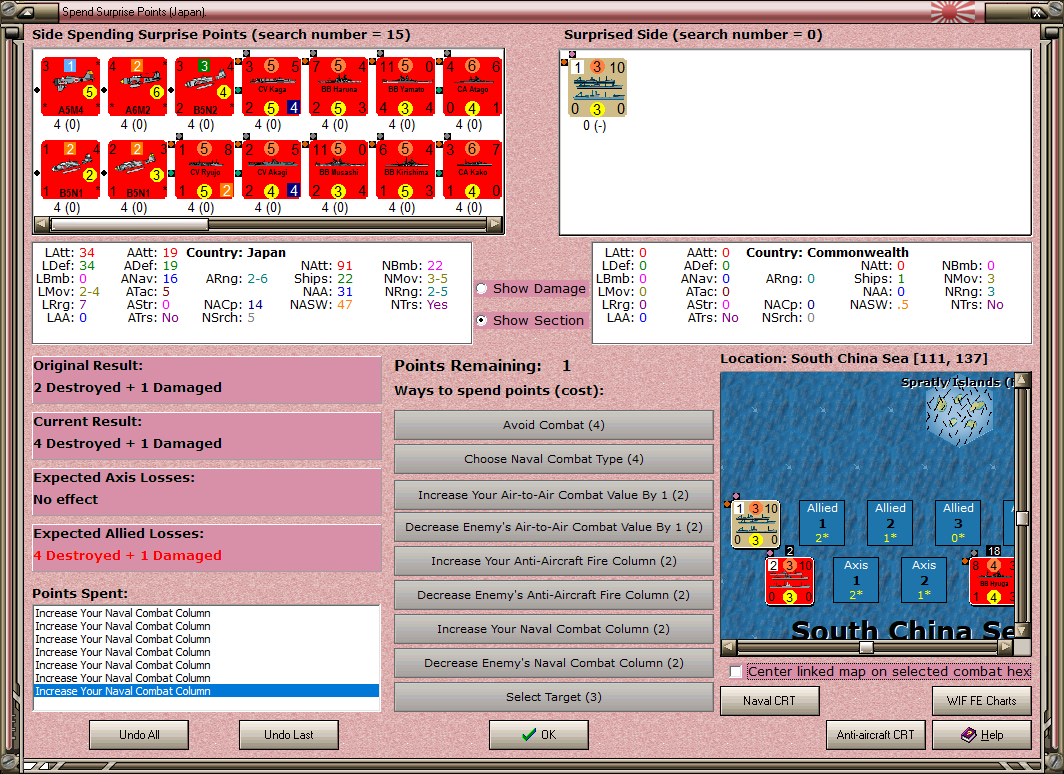1064x774 pixels.
Task: Open Help
Action: point(982,735)
